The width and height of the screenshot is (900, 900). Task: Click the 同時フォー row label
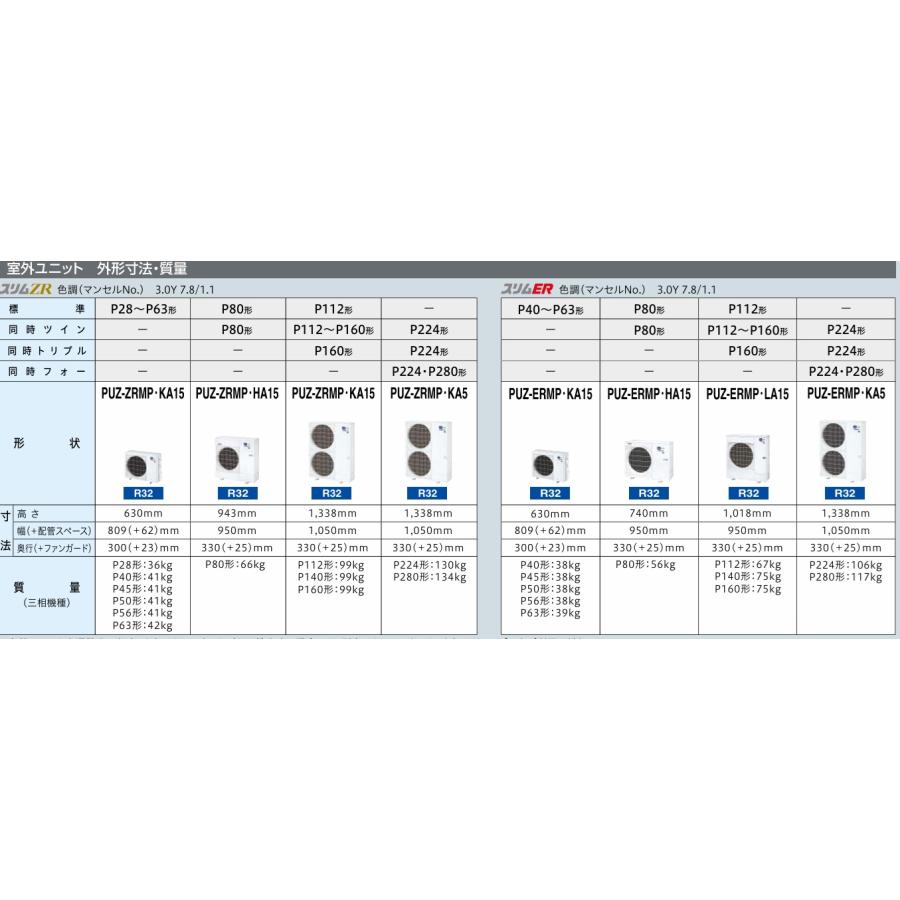47,371
